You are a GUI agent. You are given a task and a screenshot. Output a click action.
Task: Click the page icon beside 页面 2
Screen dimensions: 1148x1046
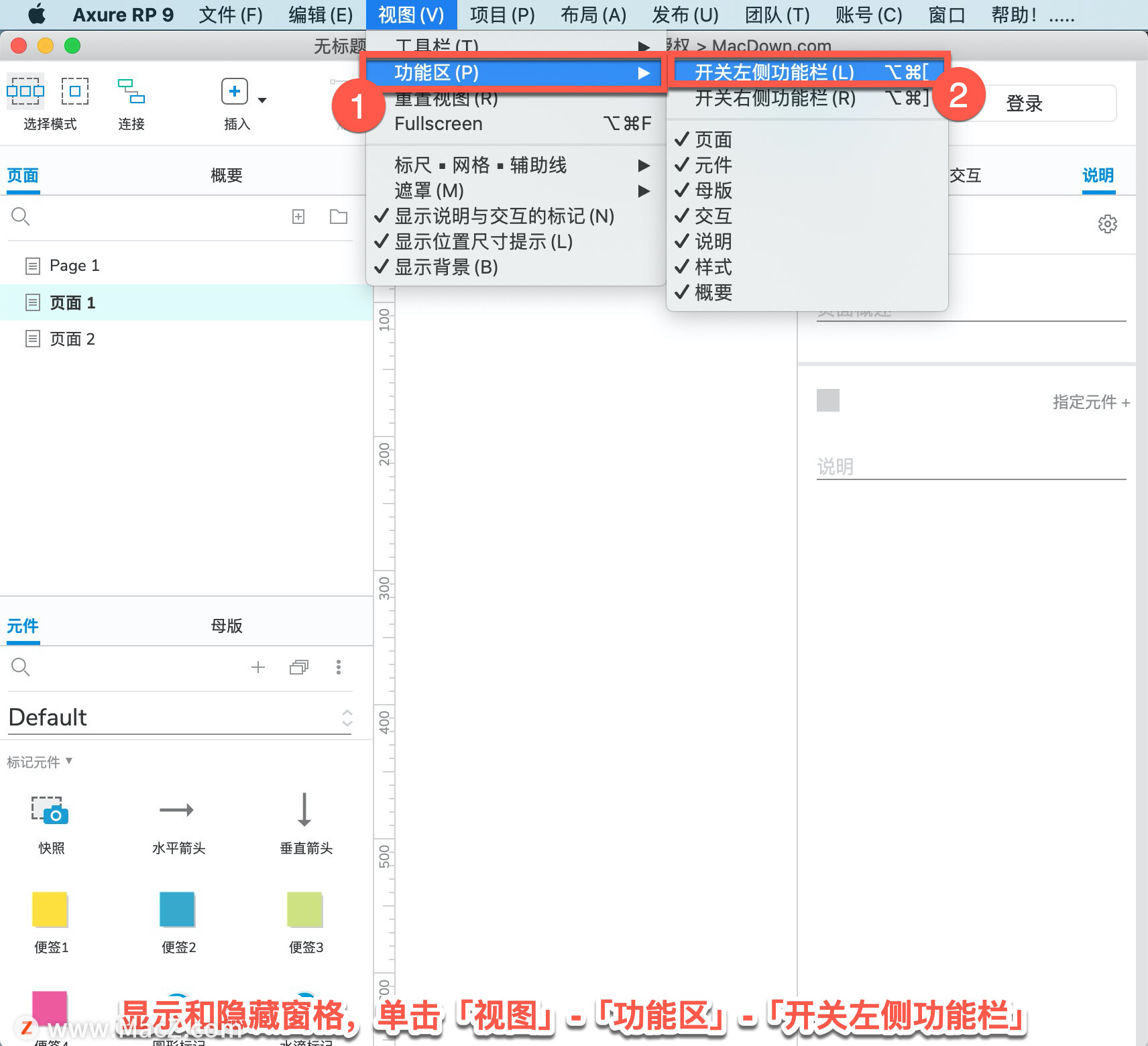coord(33,339)
